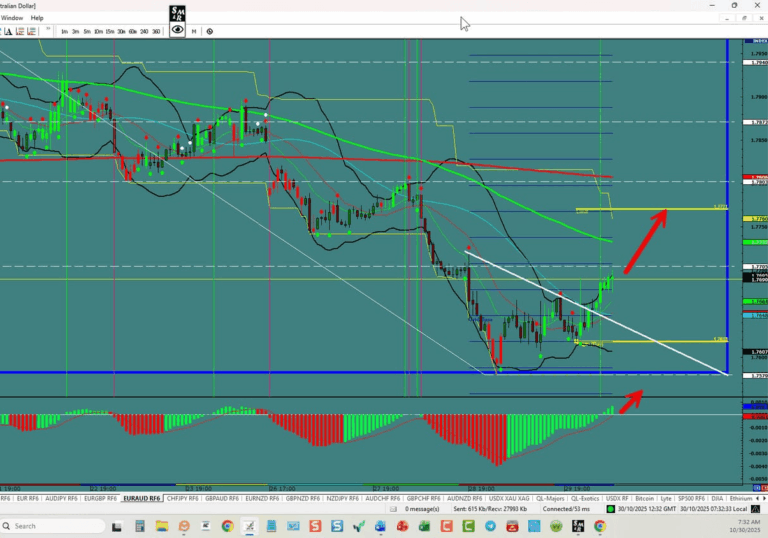Image resolution: width=768 pixels, height=538 pixels.
Task: Toggle the eye visibility icon in toolbar
Action: [x=177, y=30]
